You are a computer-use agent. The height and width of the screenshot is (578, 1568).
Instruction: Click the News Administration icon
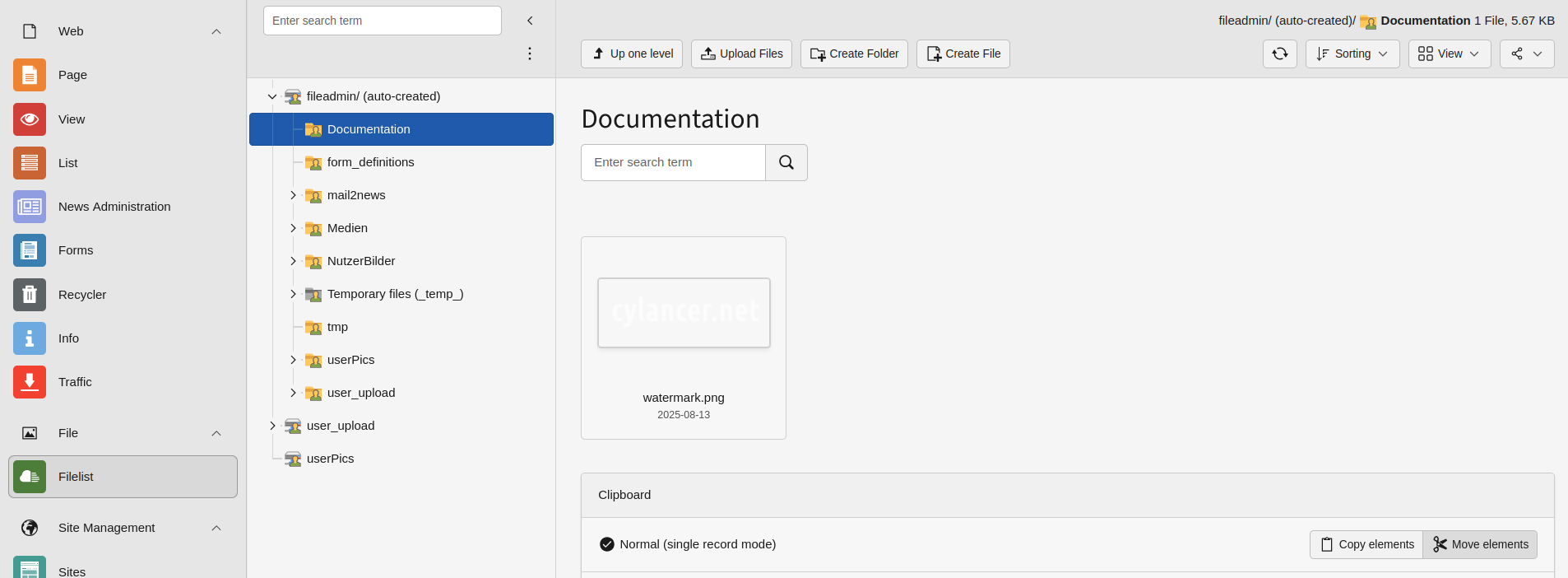[30, 207]
